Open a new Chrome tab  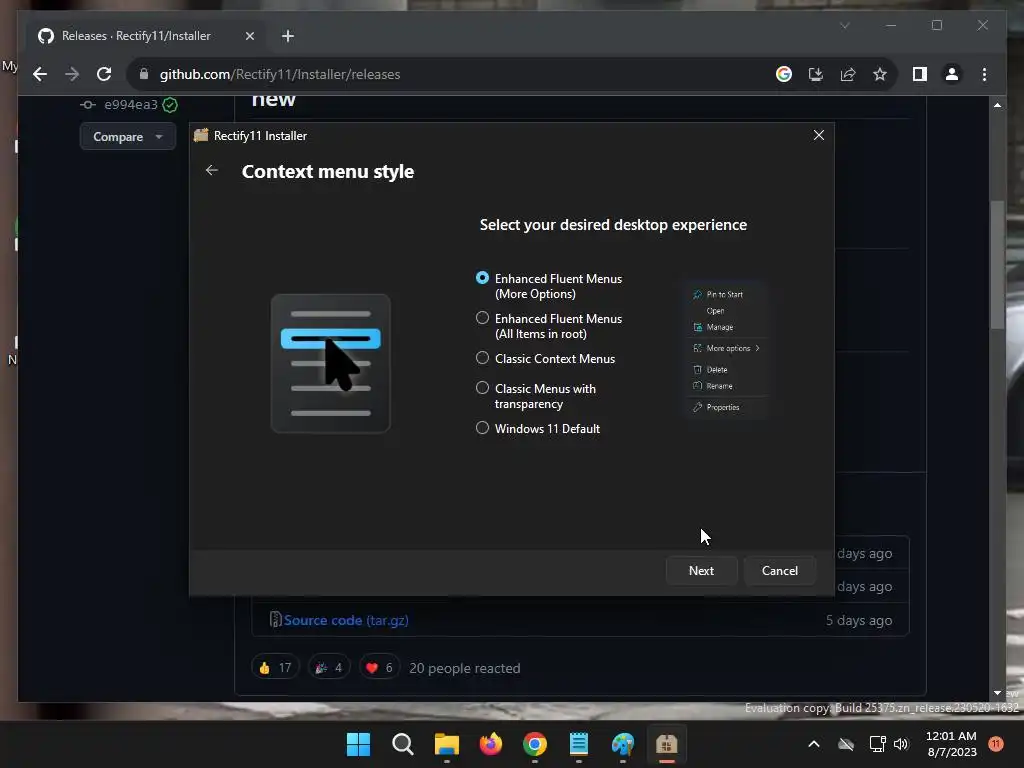tap(287, 36)
